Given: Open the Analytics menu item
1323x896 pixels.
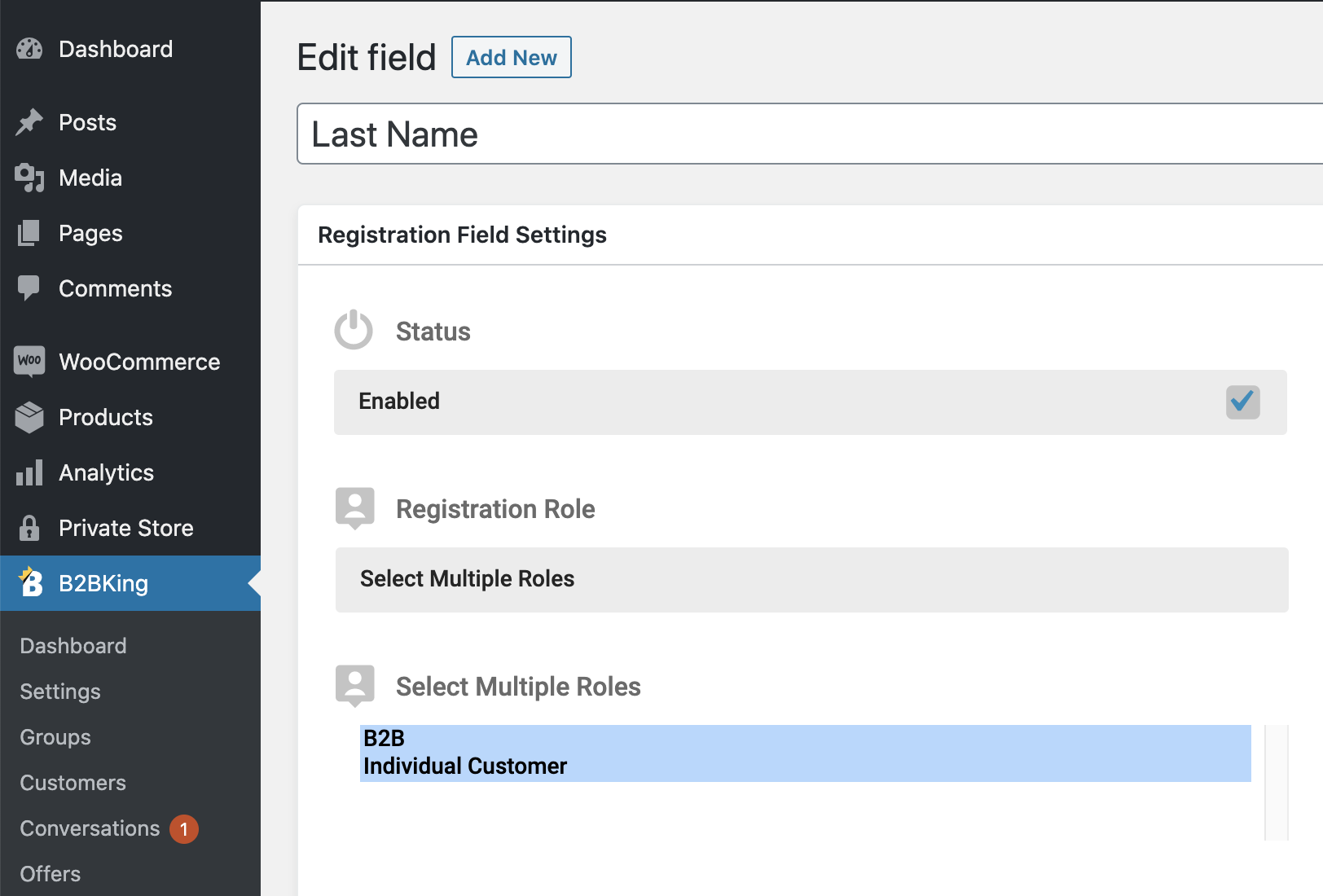Looking at the screenshot, I should pos(130,472).
